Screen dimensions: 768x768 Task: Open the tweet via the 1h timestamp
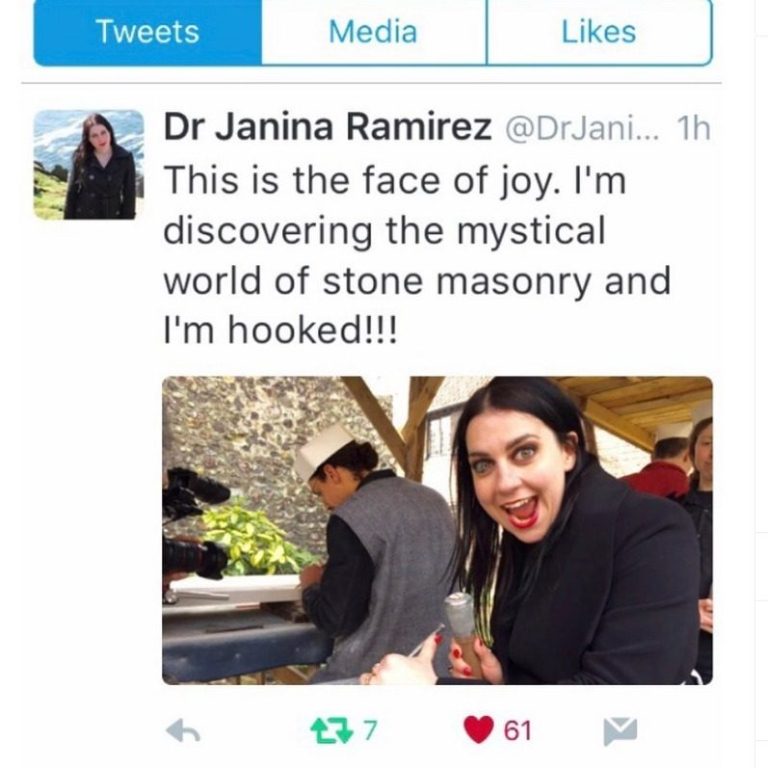pos(693,128)
